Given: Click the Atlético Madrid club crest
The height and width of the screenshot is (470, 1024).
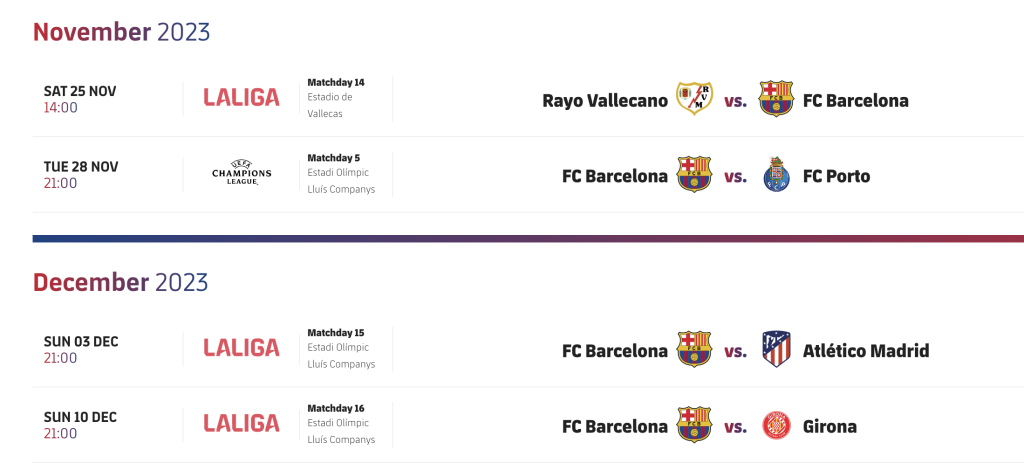Looking at the screenshot, I should (776, 349).
